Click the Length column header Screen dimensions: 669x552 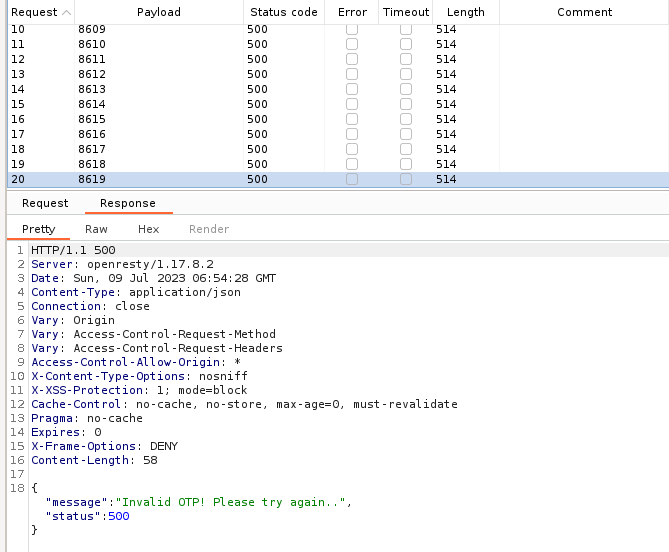(x=465, y=12)
